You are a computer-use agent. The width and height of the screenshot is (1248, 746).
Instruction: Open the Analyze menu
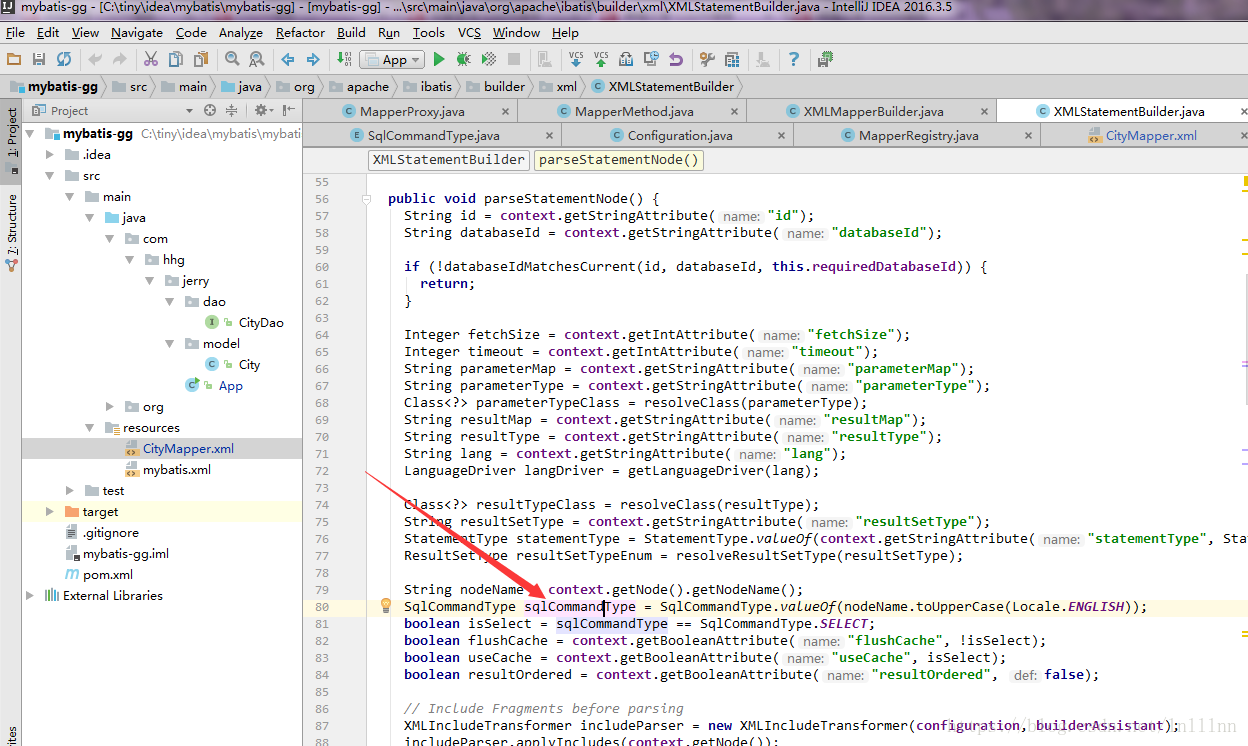[x=241, y=32]
